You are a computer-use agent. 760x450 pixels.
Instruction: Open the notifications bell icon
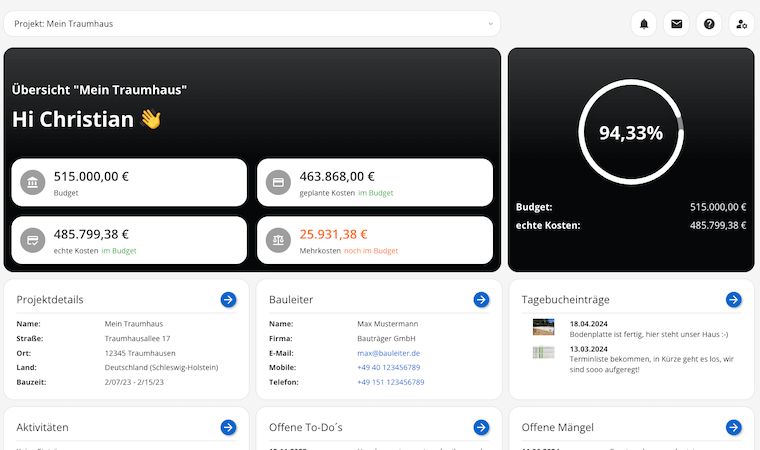tap(645, 24)
